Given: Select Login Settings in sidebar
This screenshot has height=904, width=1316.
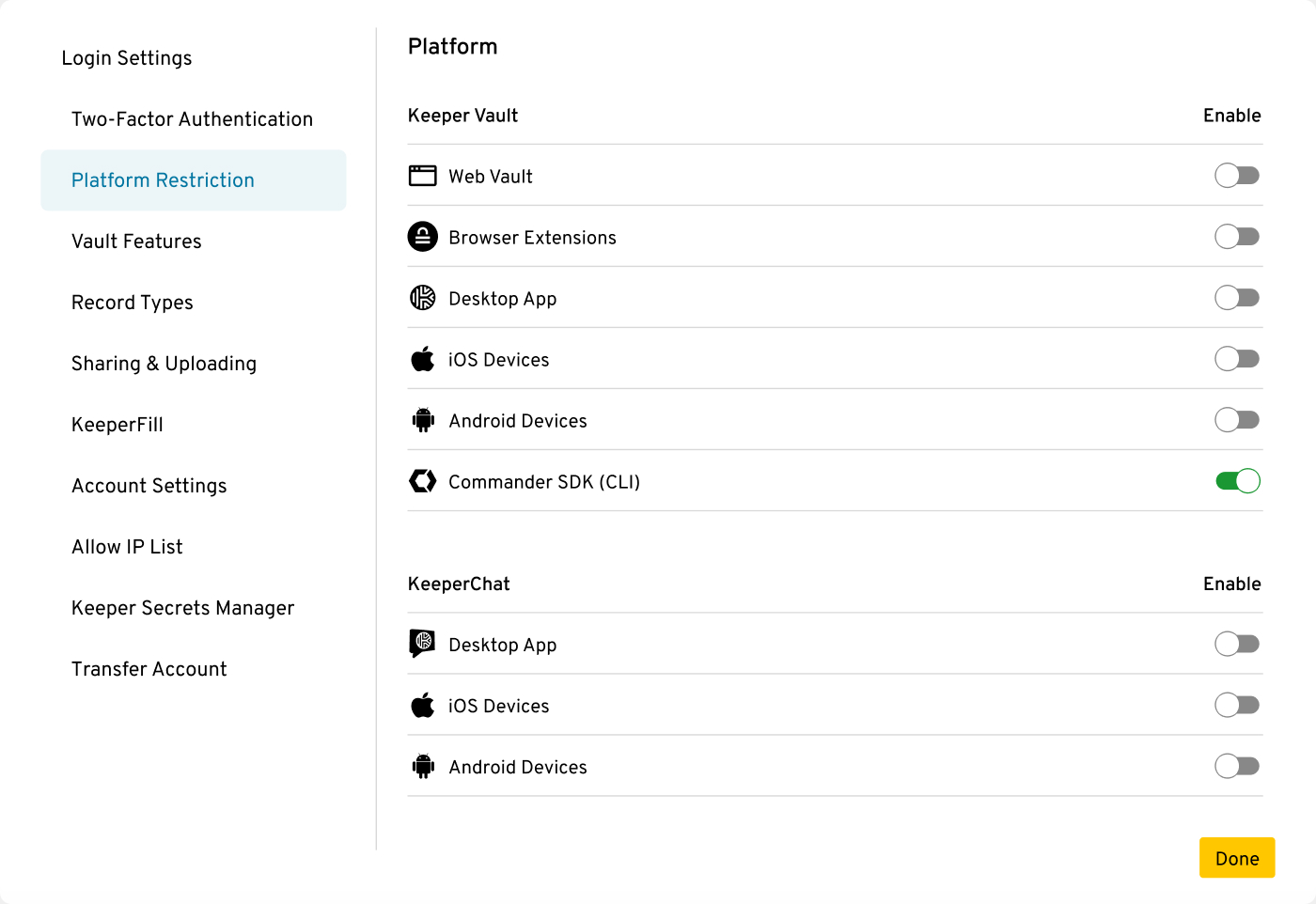Looking at the screenshot, I should (127, 58).
